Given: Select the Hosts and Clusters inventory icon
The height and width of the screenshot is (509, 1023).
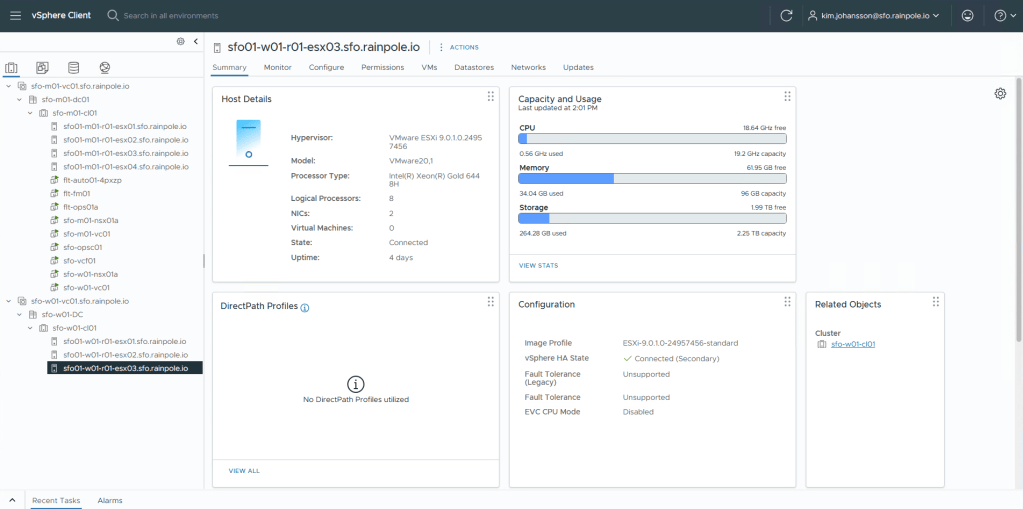Looking at the screenshot, I should (x=12, y=68).
